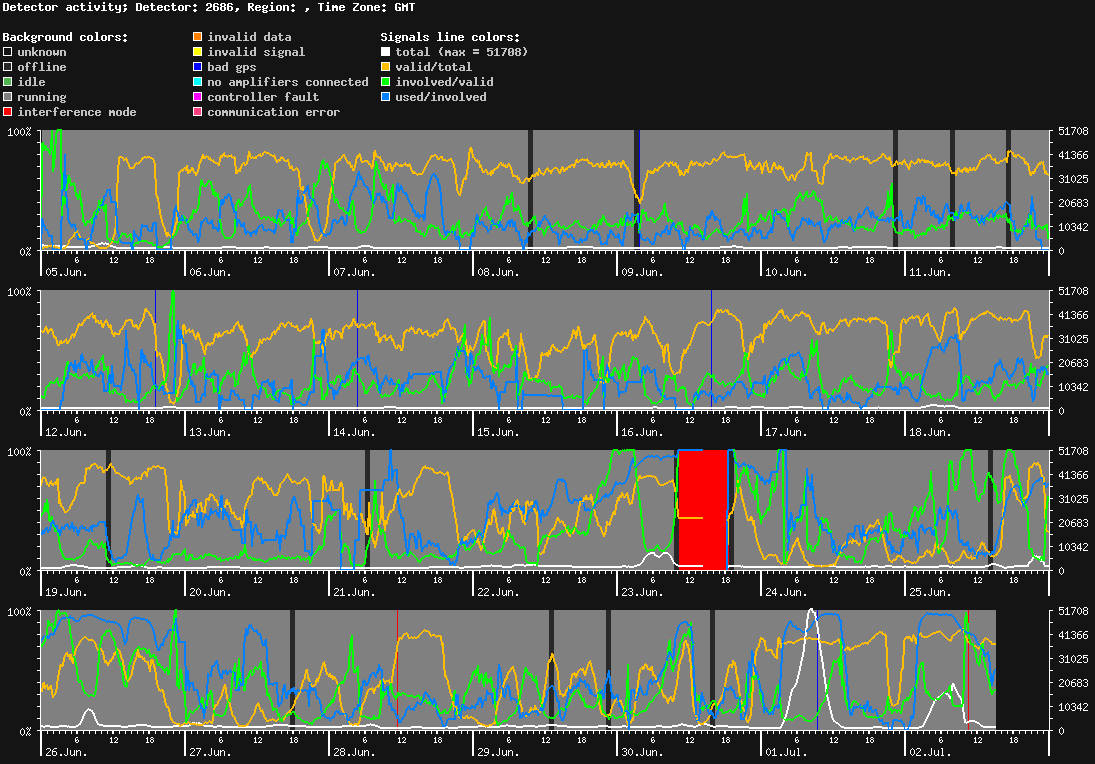Click the '26.Jun.' date label
1095x764 pixels.
coord(66,752)
